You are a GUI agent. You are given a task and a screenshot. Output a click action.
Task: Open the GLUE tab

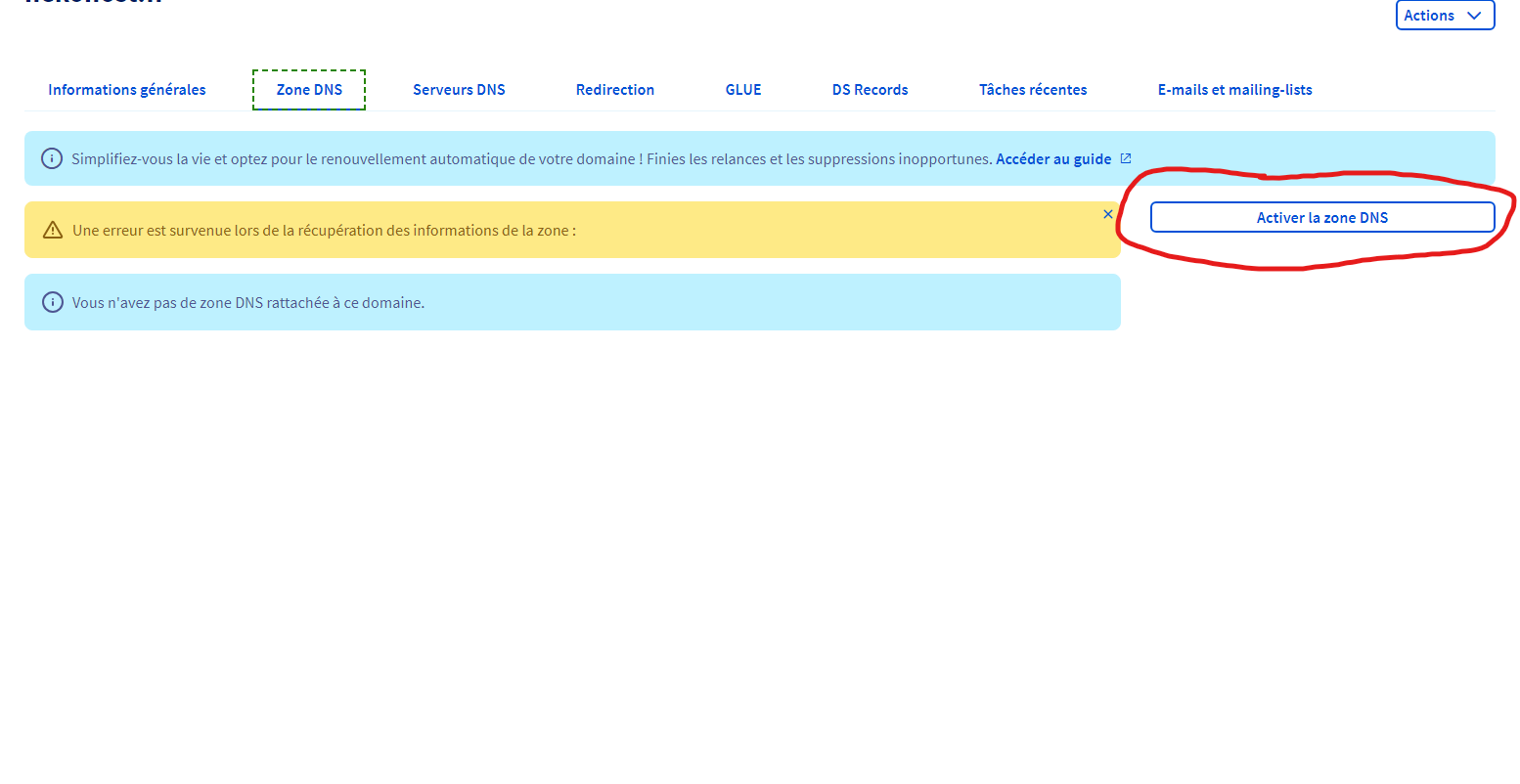pyautogui.click(x=743, y=90)
